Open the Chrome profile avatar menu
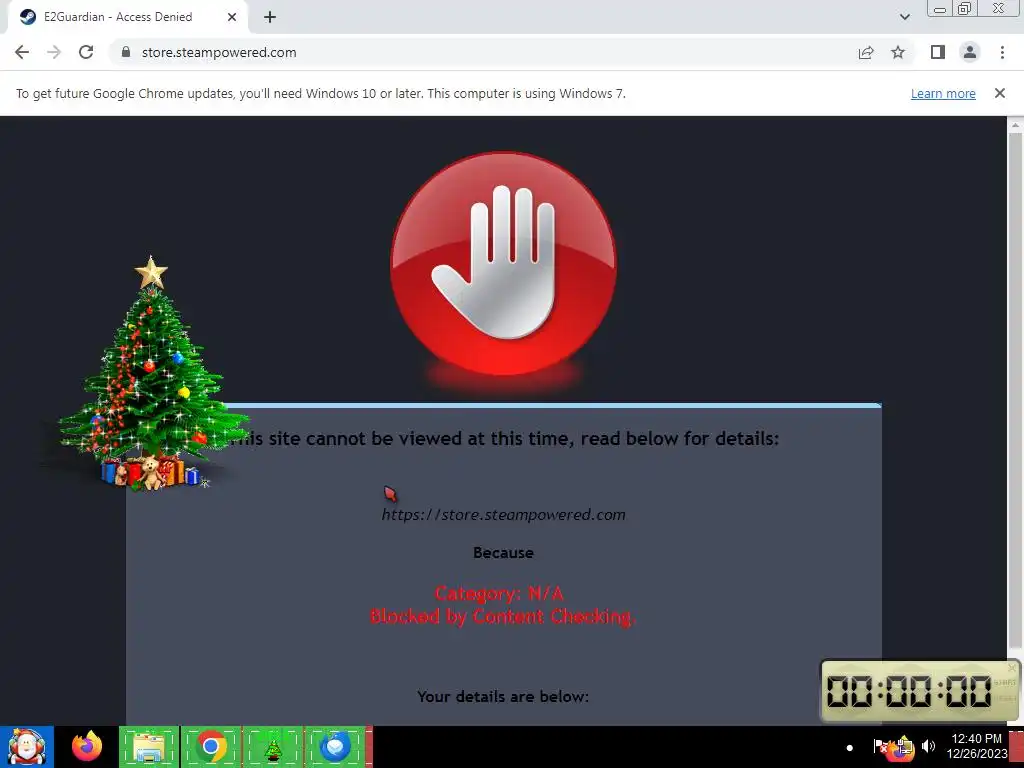This screenshot has height=768, width=1024. (x=970, y=52)
